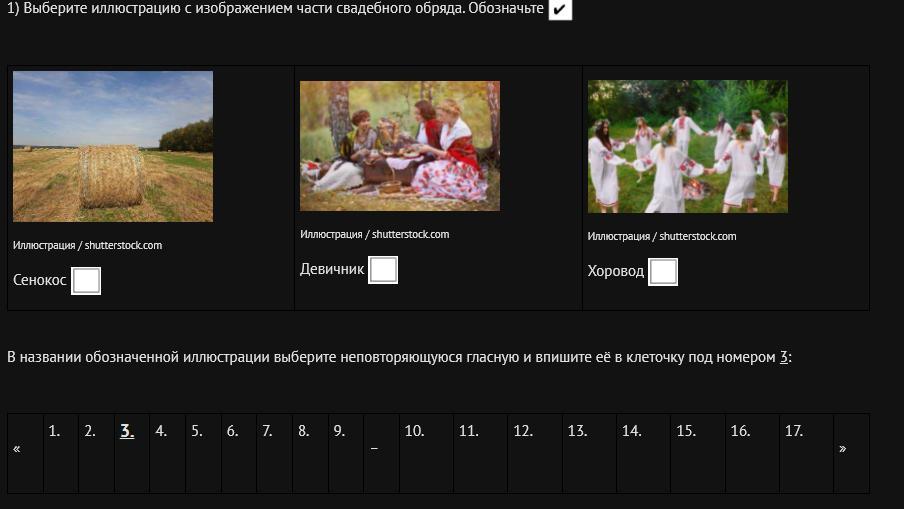Viewport: 904px width, 509px height.
Task: Open the women picnic image
Action: pyautogui.click(x=400, y=146)
